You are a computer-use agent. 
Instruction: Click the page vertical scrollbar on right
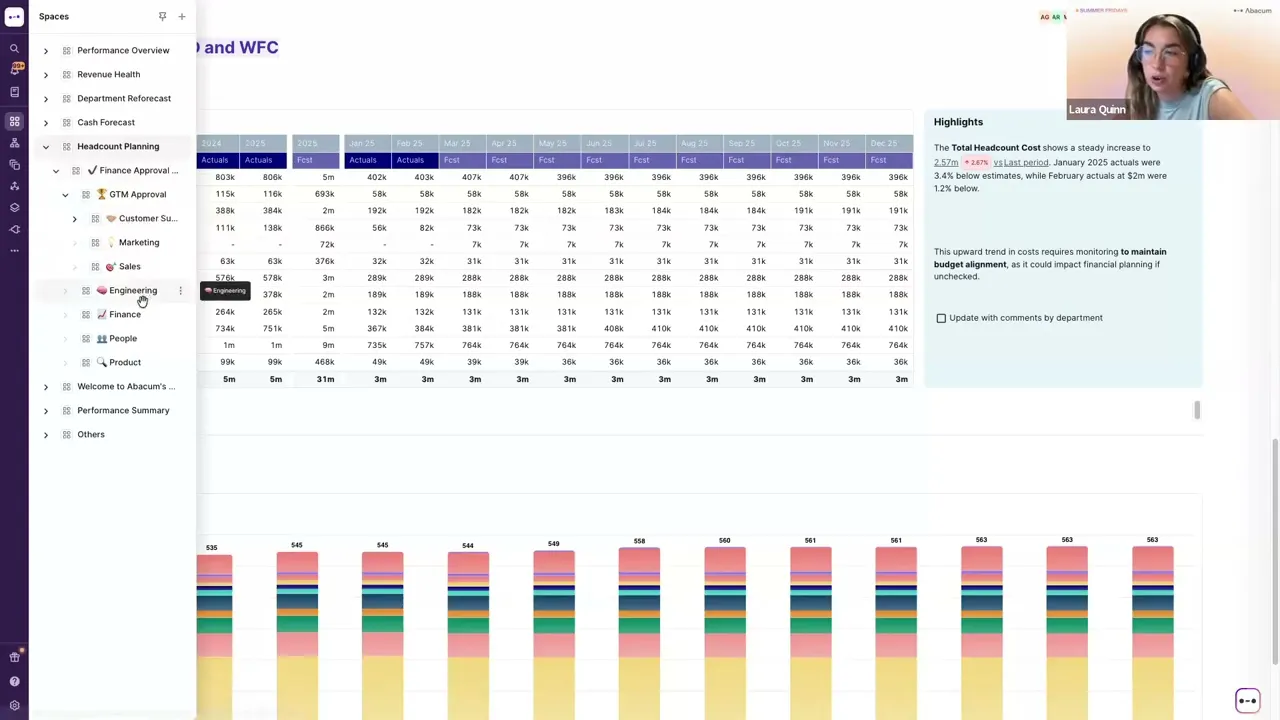(x=1275, y=550)
